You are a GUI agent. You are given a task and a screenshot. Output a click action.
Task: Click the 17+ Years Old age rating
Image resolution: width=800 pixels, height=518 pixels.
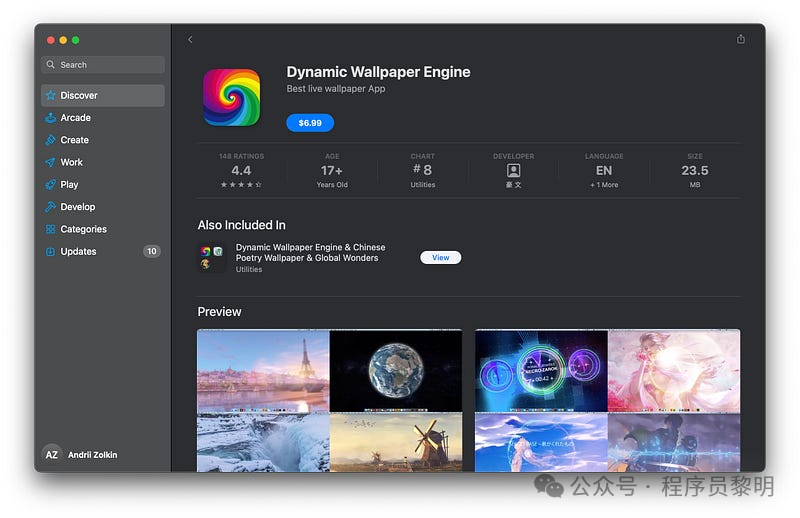tap(332, 171)
